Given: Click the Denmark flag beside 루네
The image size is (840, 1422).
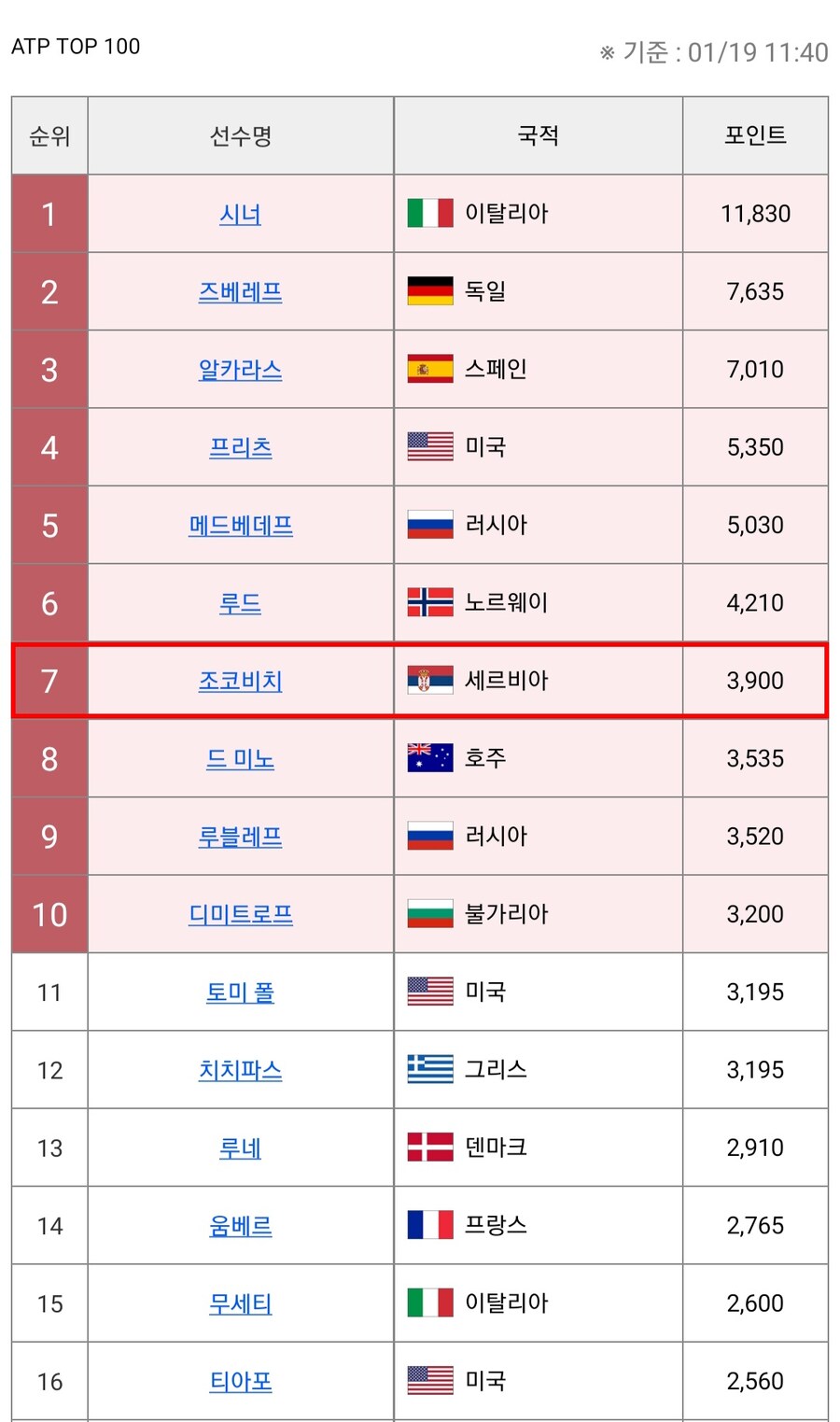Looking at the screenshot, I should (x=428, y=1147).
